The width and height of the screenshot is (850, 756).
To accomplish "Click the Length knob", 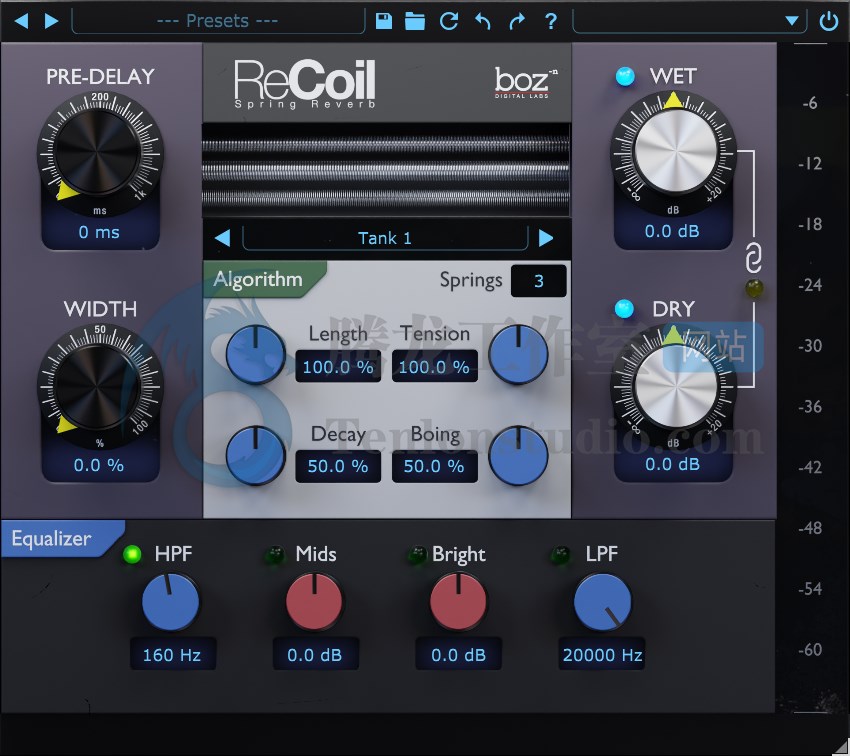I will click(255, 354).
